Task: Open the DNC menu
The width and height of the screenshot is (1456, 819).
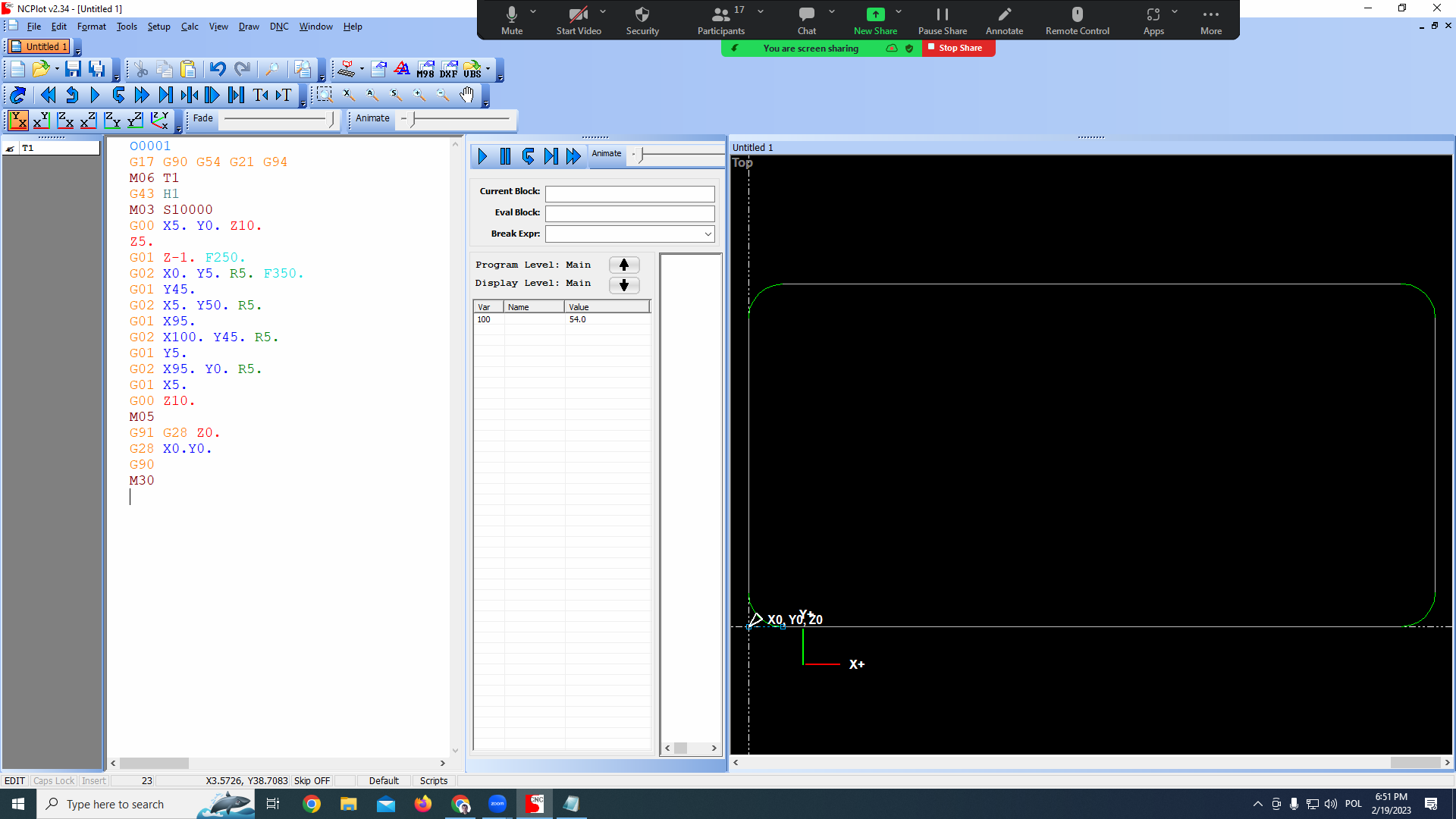Action: click(x=279, y=27)
